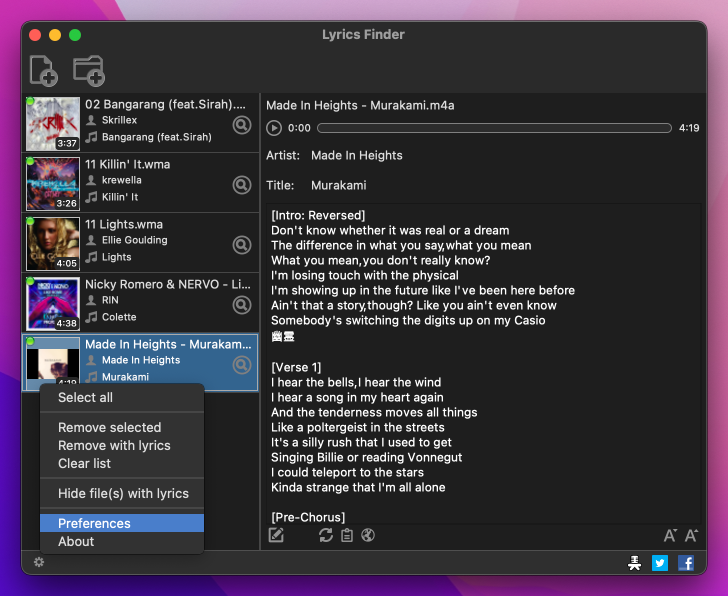Click the Title field Murakami
The image size is (728, 596).
[x=338, y=185]
